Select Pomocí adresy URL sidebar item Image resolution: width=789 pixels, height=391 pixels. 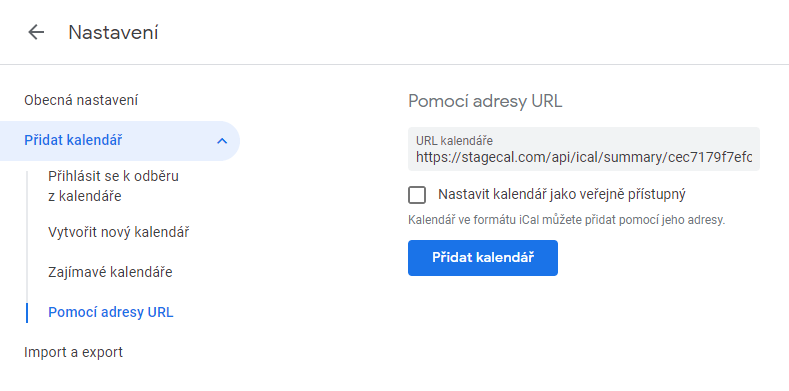[111, 312]
